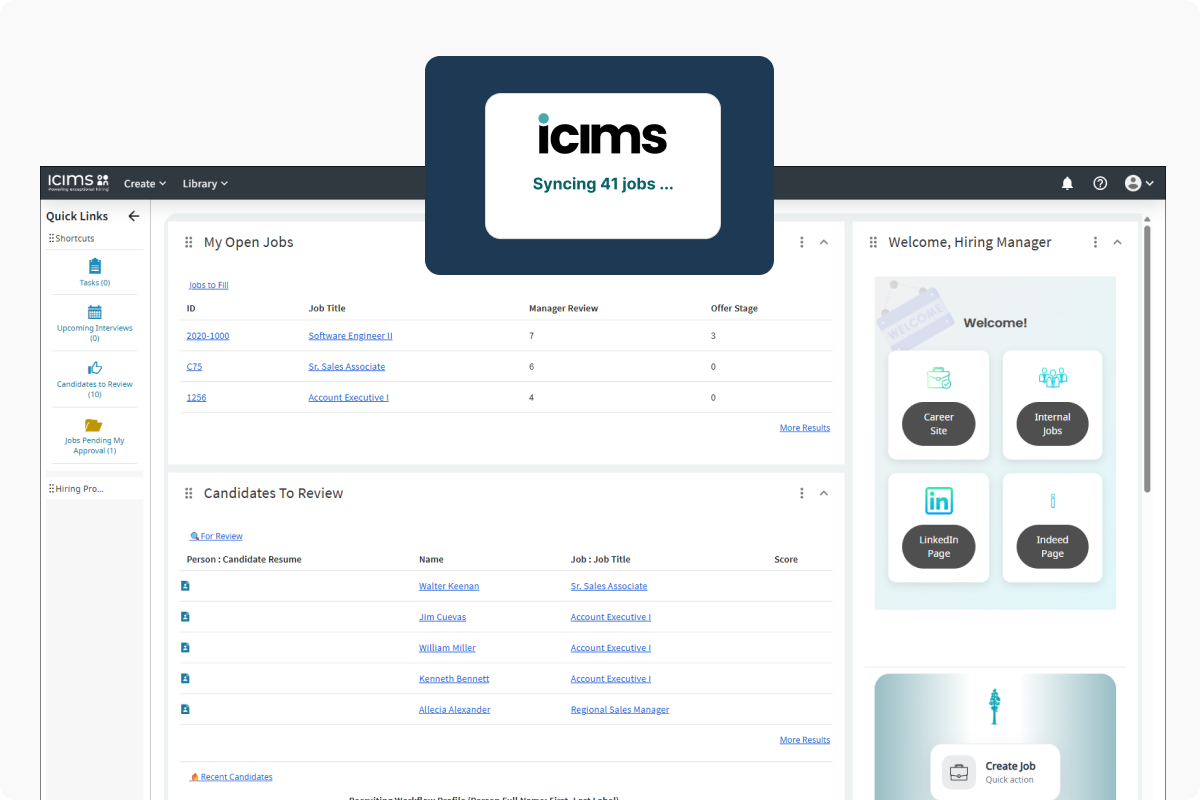Click the page vertical scrollbar
The width and height of the screenshot is (1200, 800).
click(1147, 360)
